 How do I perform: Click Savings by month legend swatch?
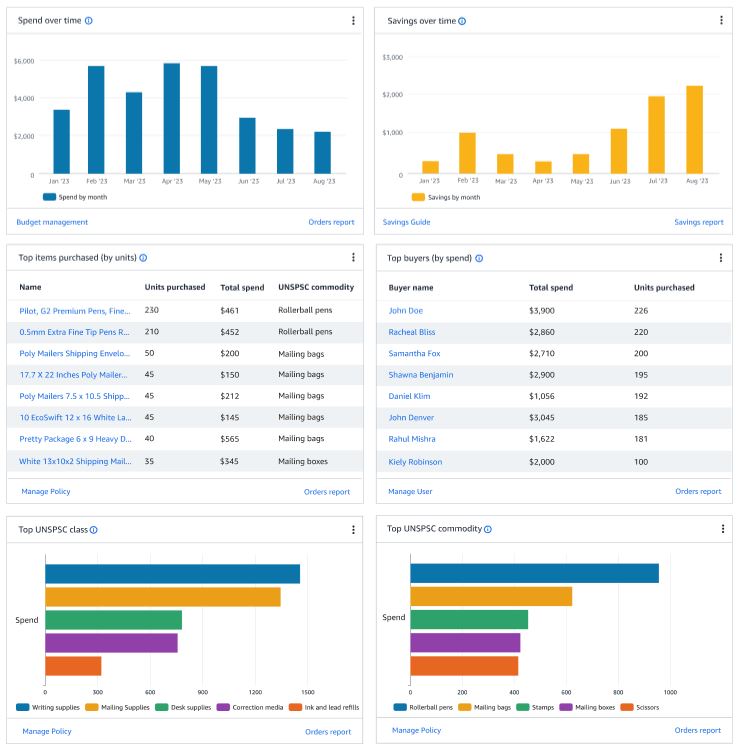click(x=418, y=197)
